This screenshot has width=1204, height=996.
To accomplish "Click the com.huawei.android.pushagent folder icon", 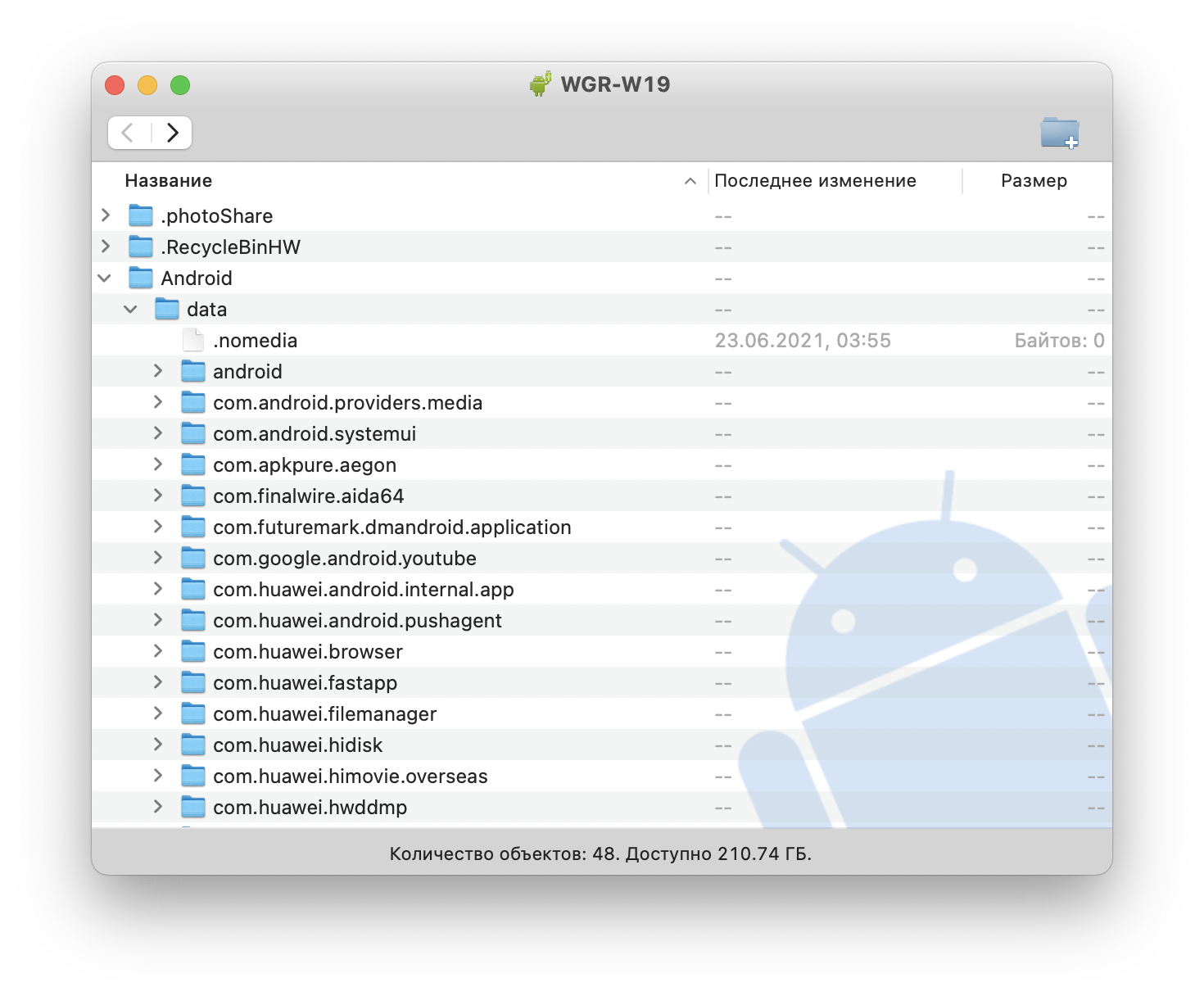I will point(193,621).
